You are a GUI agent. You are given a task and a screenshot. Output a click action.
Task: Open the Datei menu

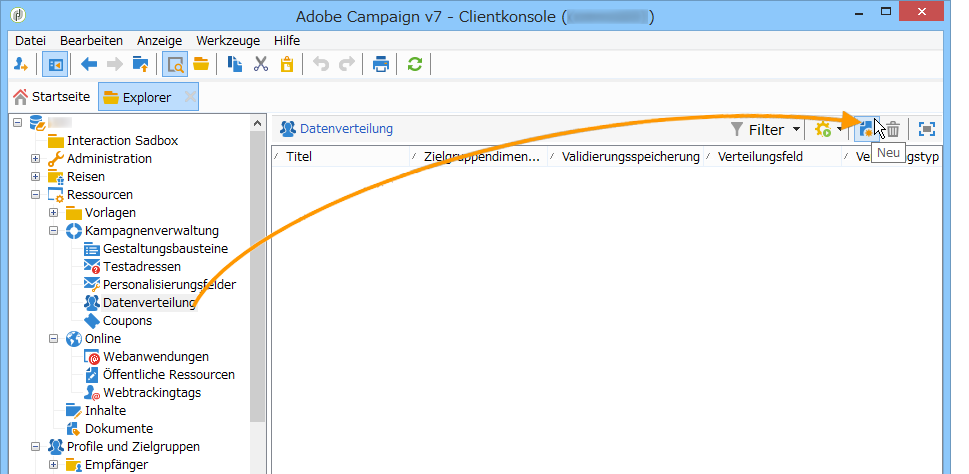tap(31, 41)
